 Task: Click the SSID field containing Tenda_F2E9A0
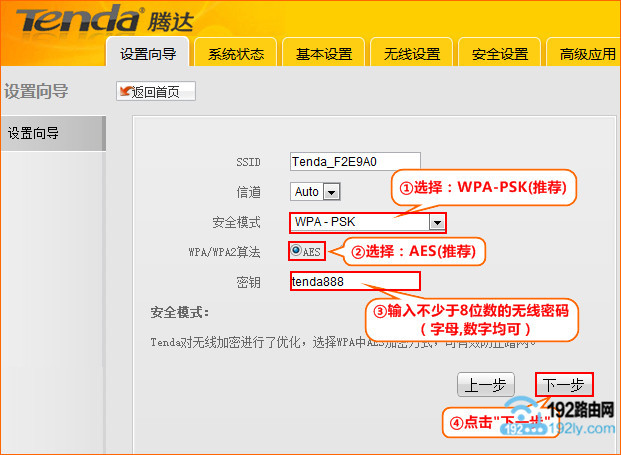(x=355, y=161)
